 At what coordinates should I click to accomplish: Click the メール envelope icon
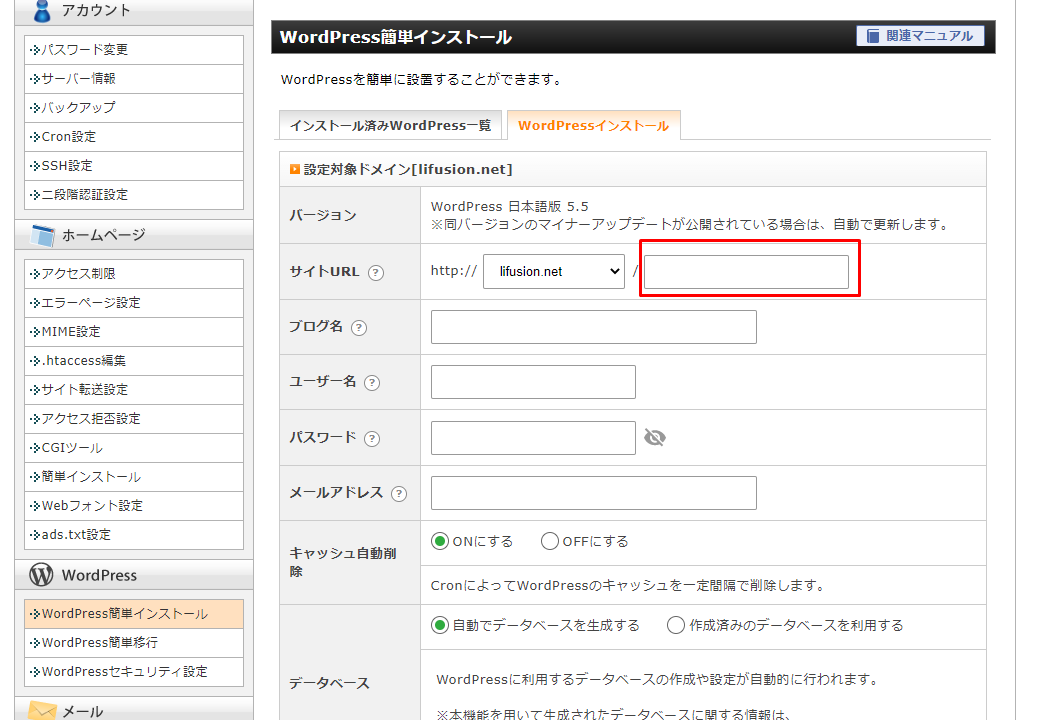coord(42,711)
